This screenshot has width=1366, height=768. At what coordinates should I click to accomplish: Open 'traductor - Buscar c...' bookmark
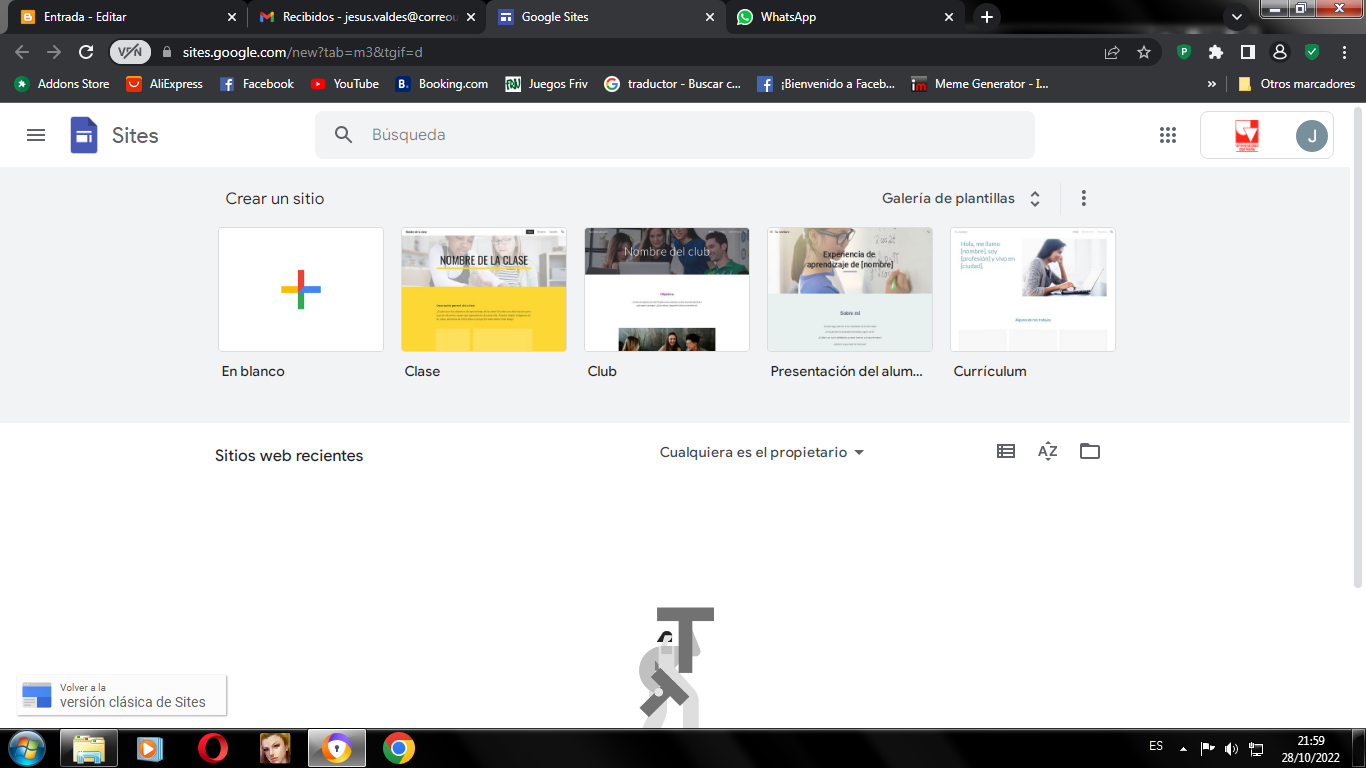point(673,84)
